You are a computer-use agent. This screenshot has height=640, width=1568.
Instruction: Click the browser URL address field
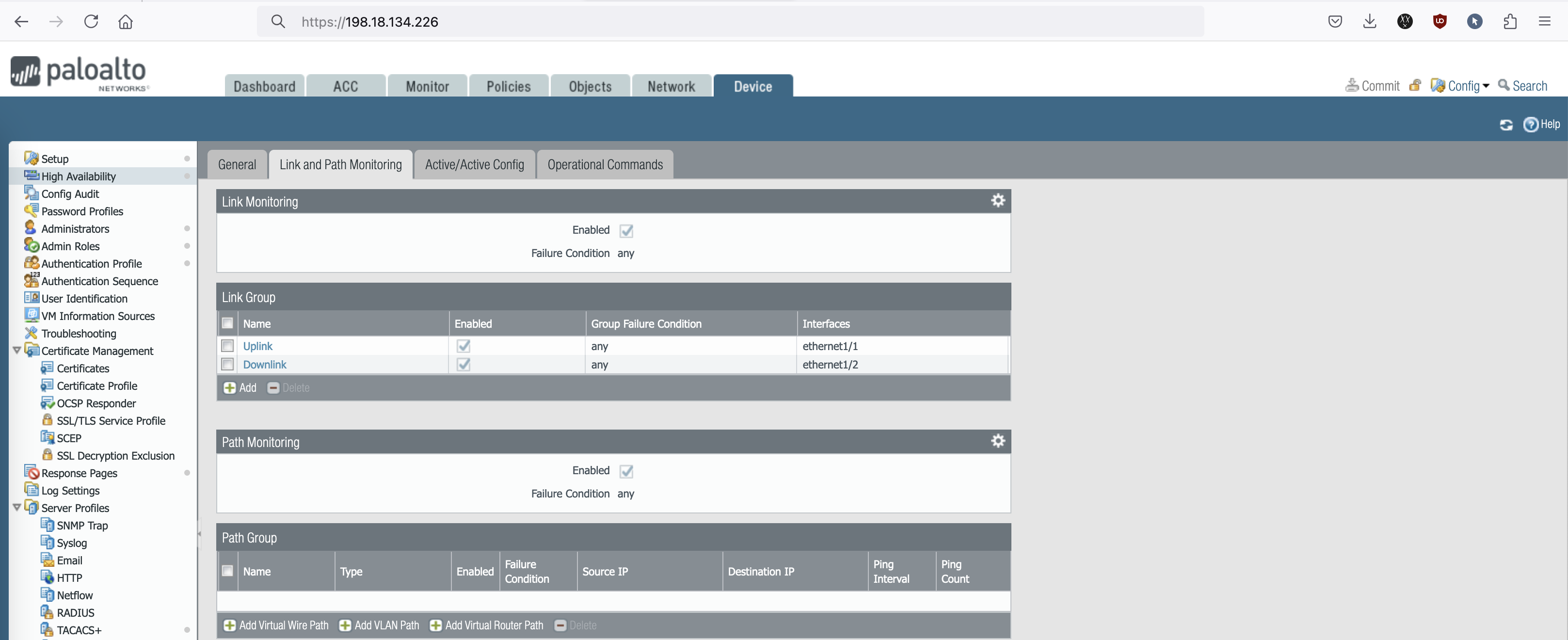pos(731,22)
